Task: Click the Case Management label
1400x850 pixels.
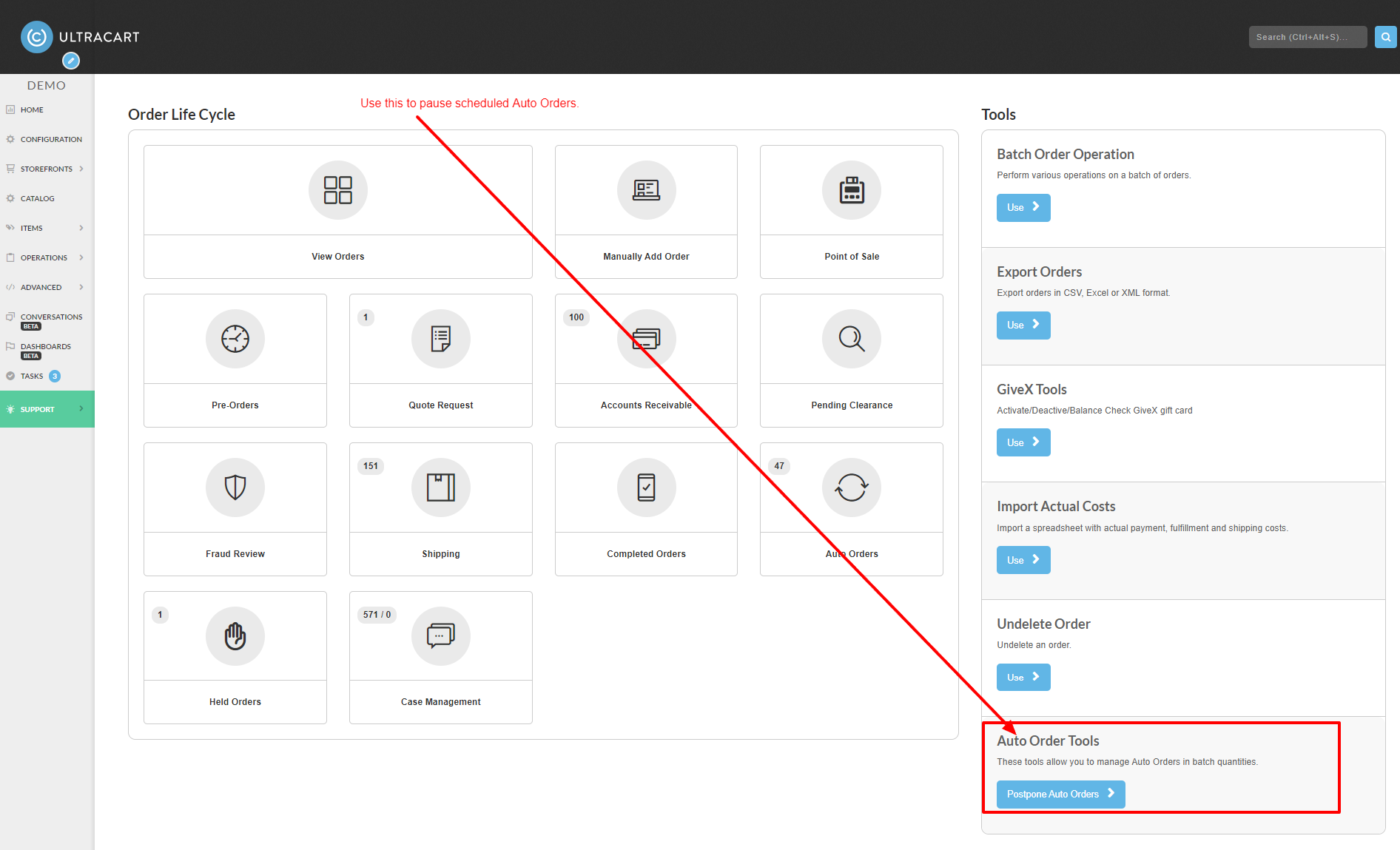Action: pyautogui.click(x=441, y=702)
